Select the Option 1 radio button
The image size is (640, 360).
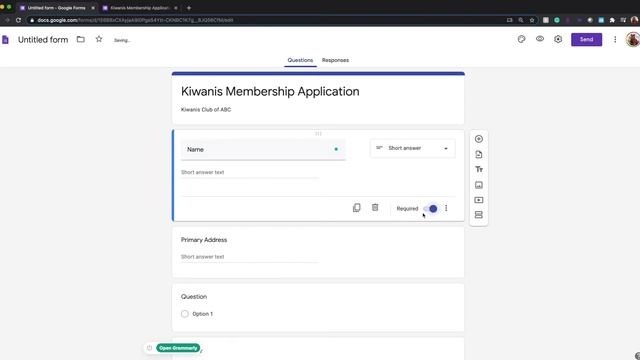coord(184,314)
